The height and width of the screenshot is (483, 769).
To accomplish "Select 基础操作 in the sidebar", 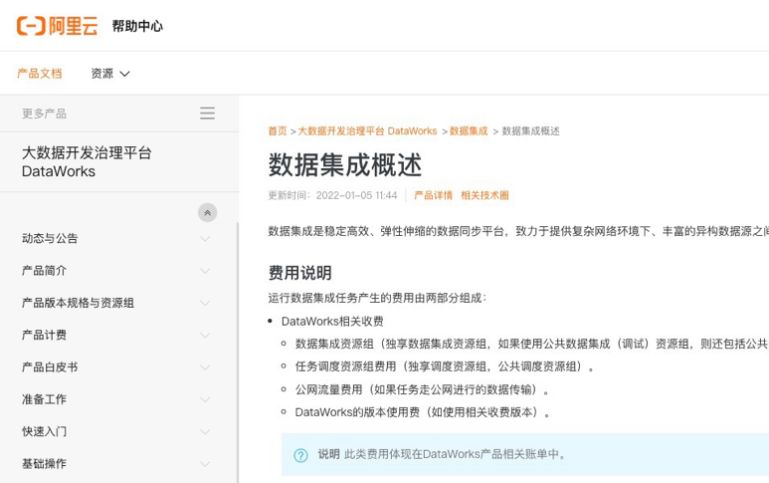I will point(44,463).
